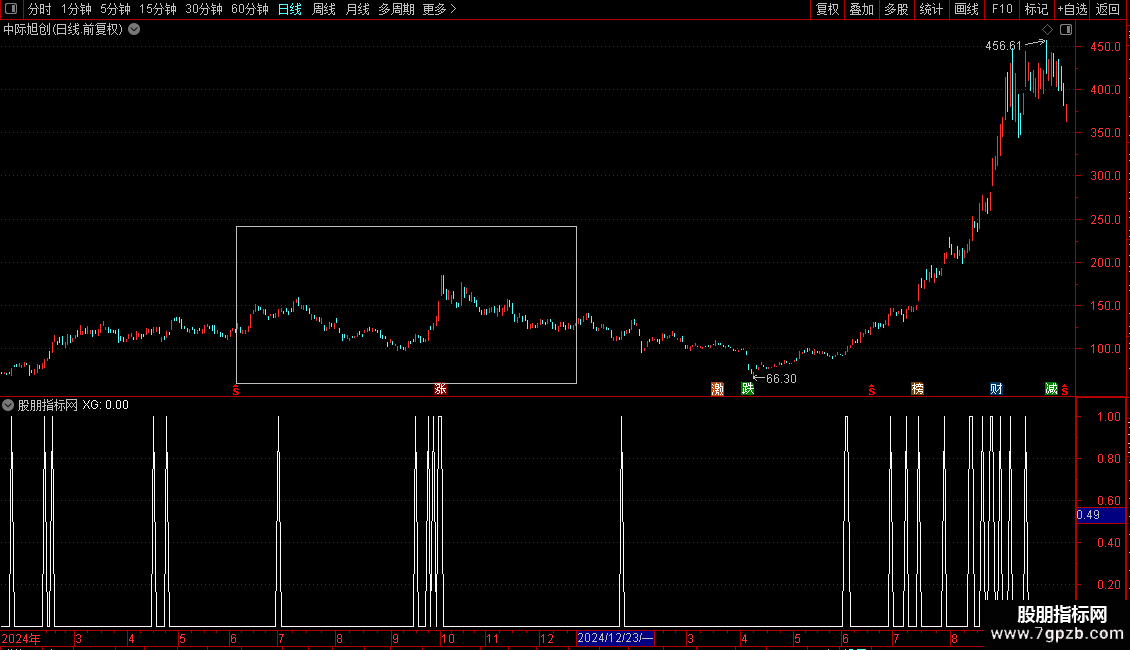Click month 10 on the time axis
The width and height of the screenshot is (1130, 650).
448,638
